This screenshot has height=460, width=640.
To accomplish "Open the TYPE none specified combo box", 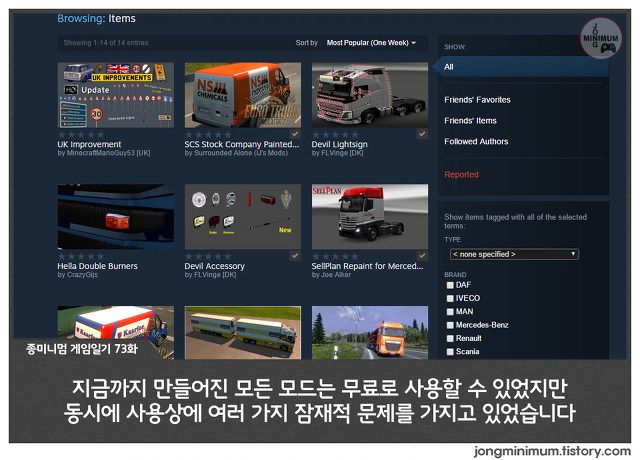I will pyautogui.click(x=514, y=254).
